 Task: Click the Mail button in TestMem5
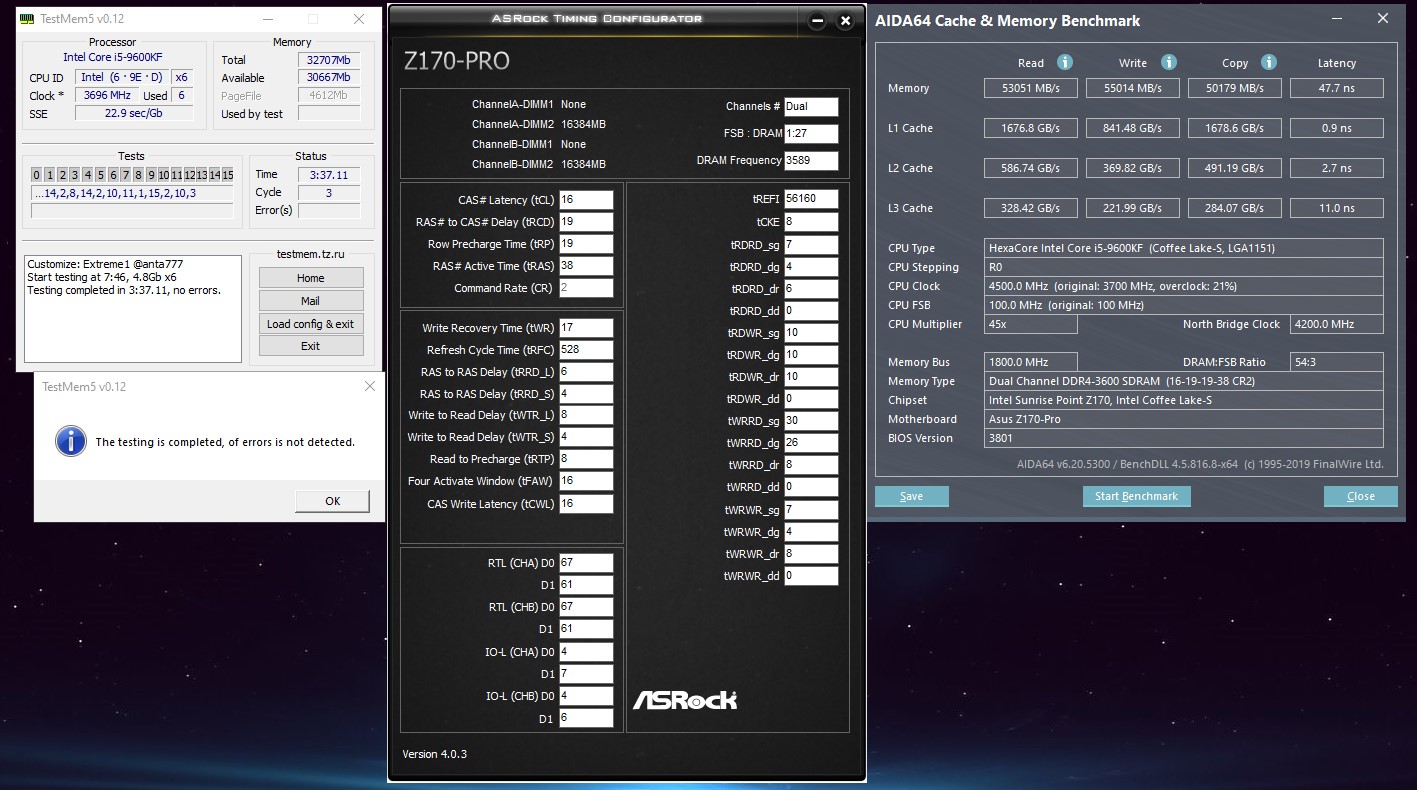(310, 301)
